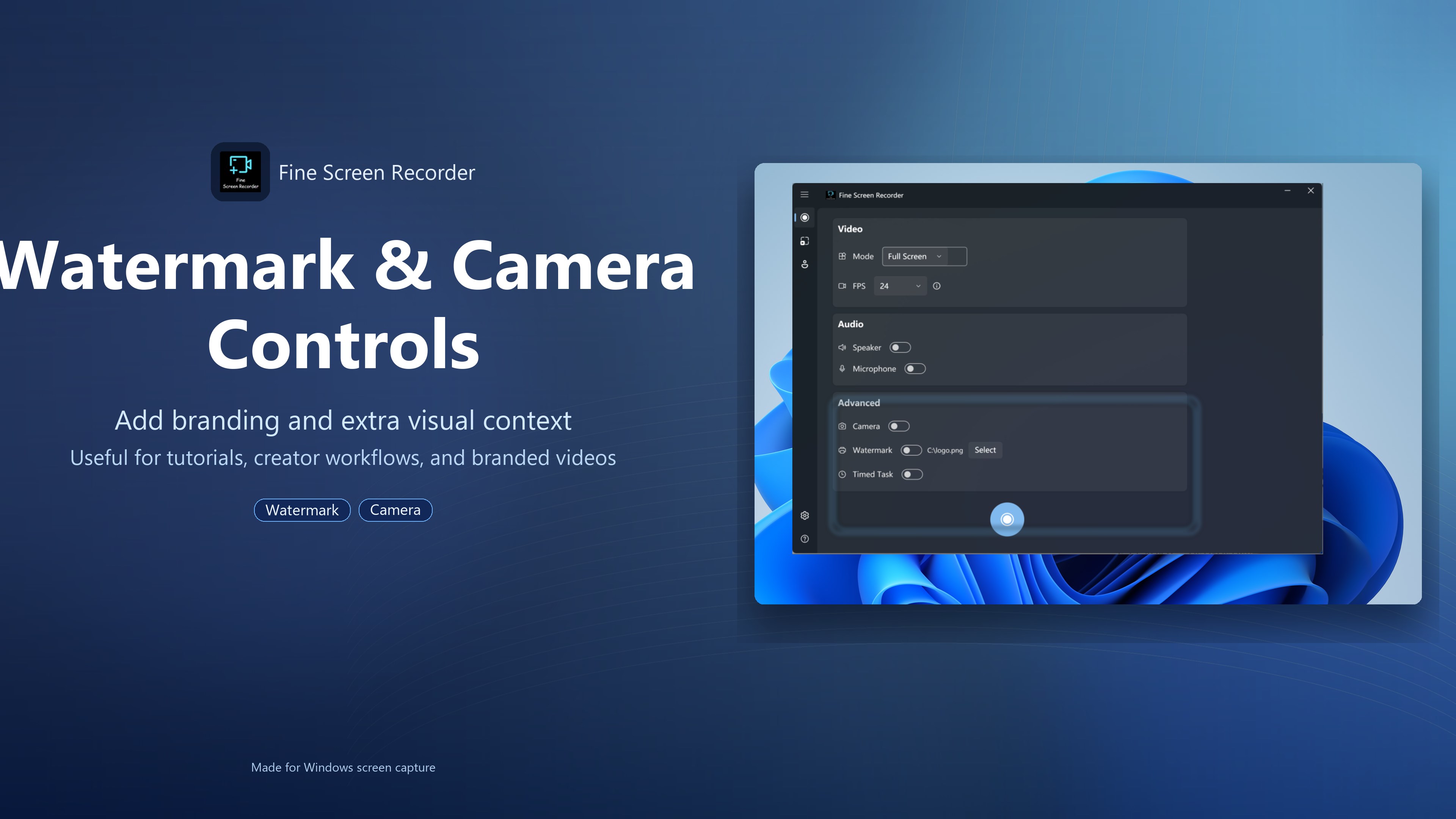This screenshot has width=1456, height=819.
Task: Open the FPS 24 dropdown
Action: click(900, 286)
